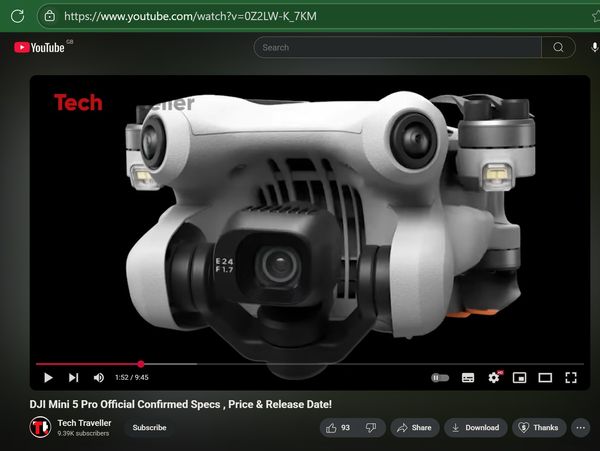Dislike the video with thumbs down

[371, 428]
